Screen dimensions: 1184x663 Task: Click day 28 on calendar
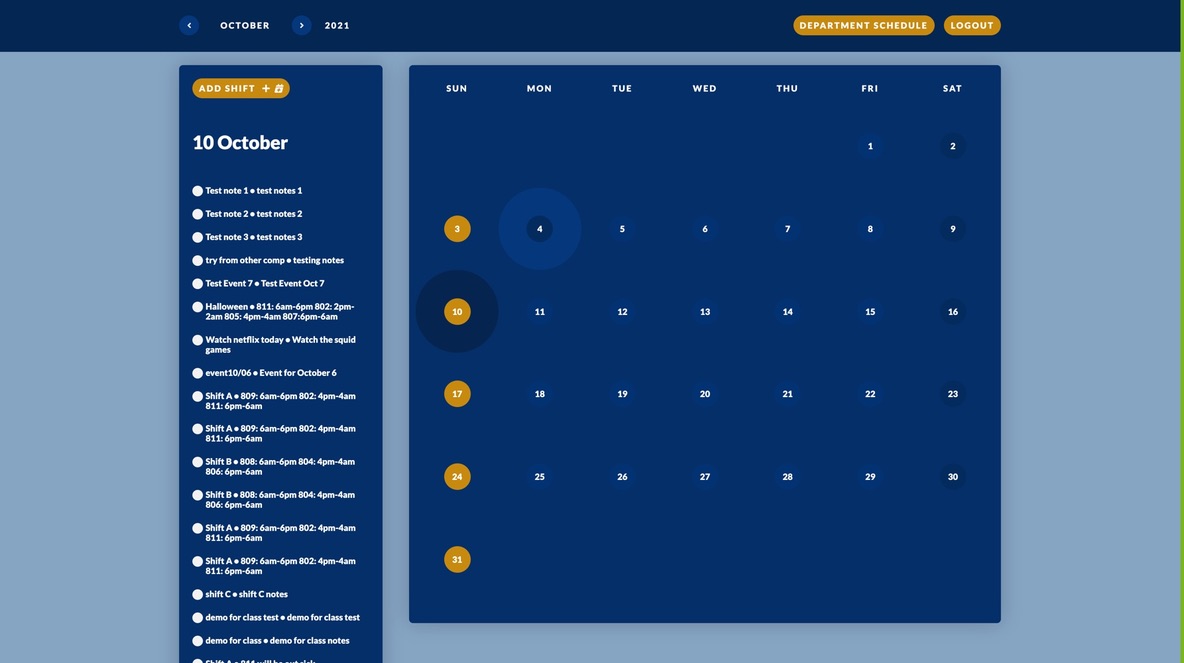pos(788,476)
